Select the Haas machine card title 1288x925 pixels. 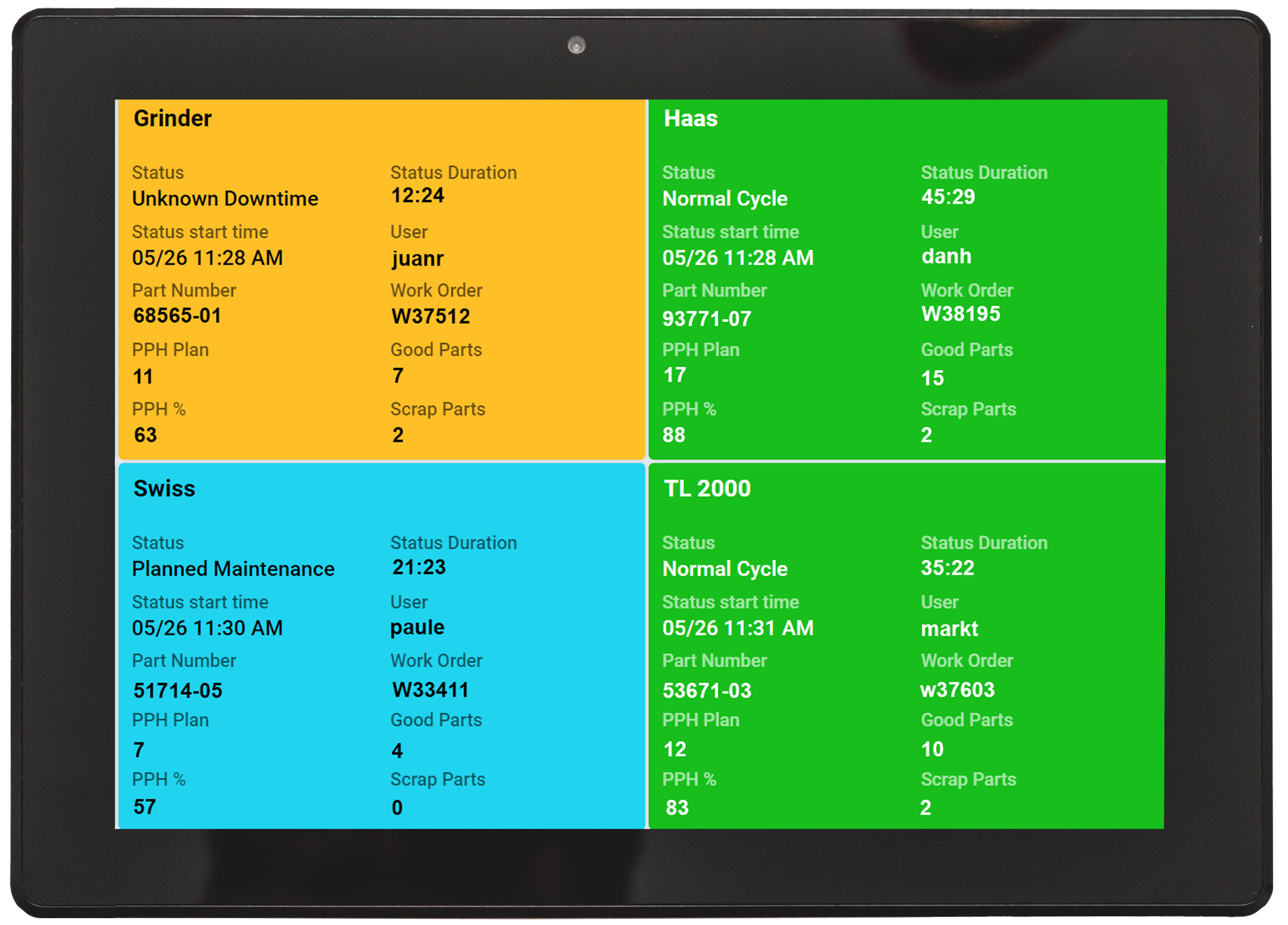[x=690, y=118]
